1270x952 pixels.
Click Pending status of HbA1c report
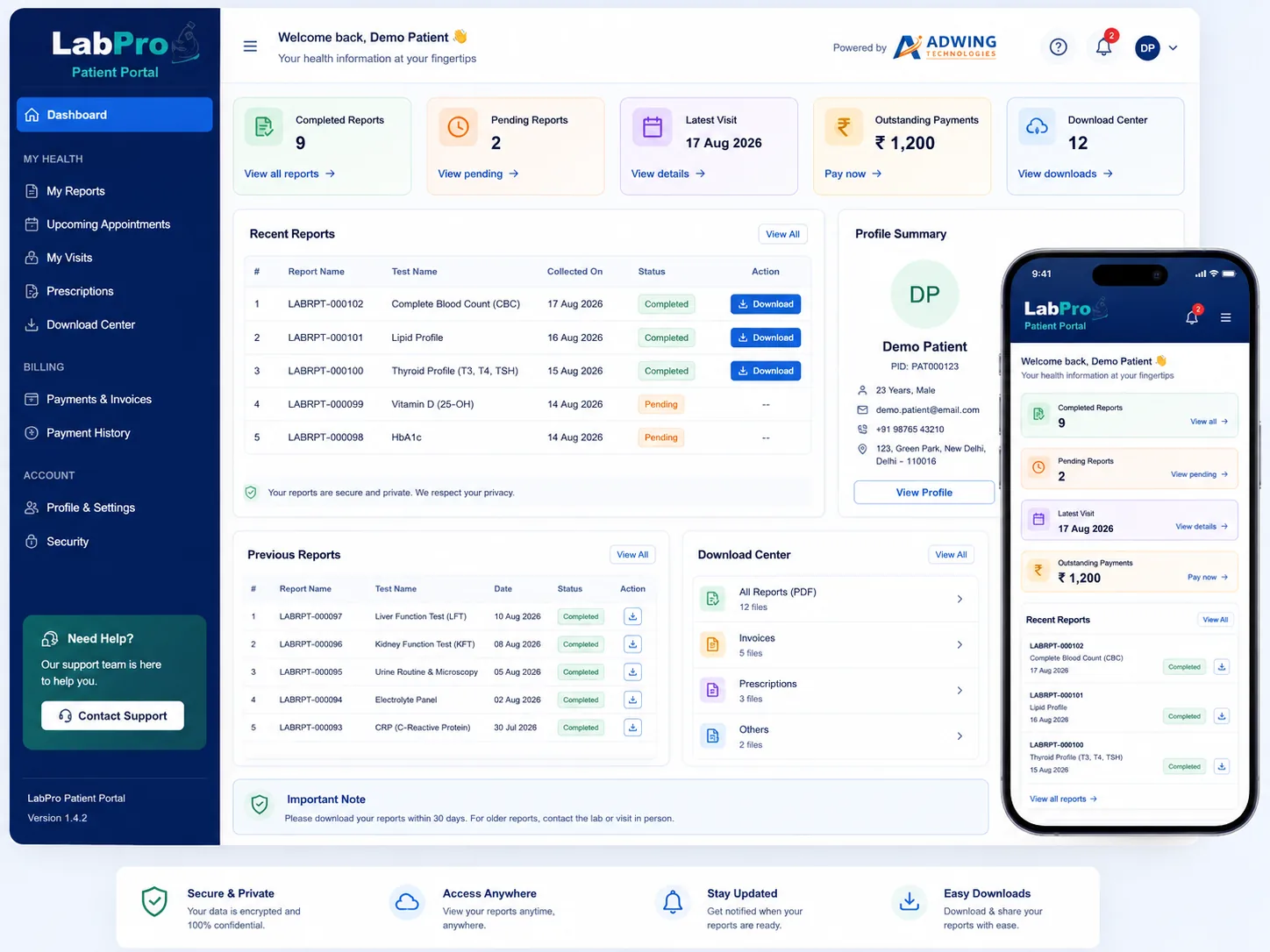click(661, 437)
